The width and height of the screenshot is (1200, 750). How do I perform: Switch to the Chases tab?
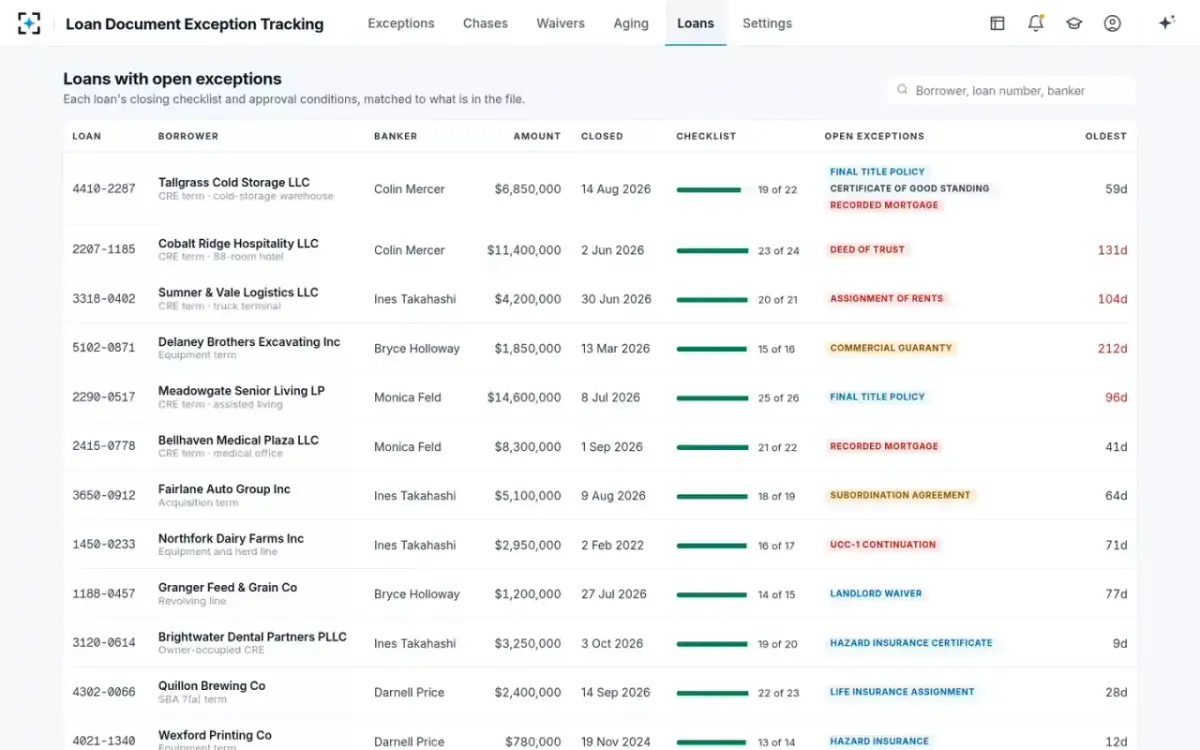485,23
